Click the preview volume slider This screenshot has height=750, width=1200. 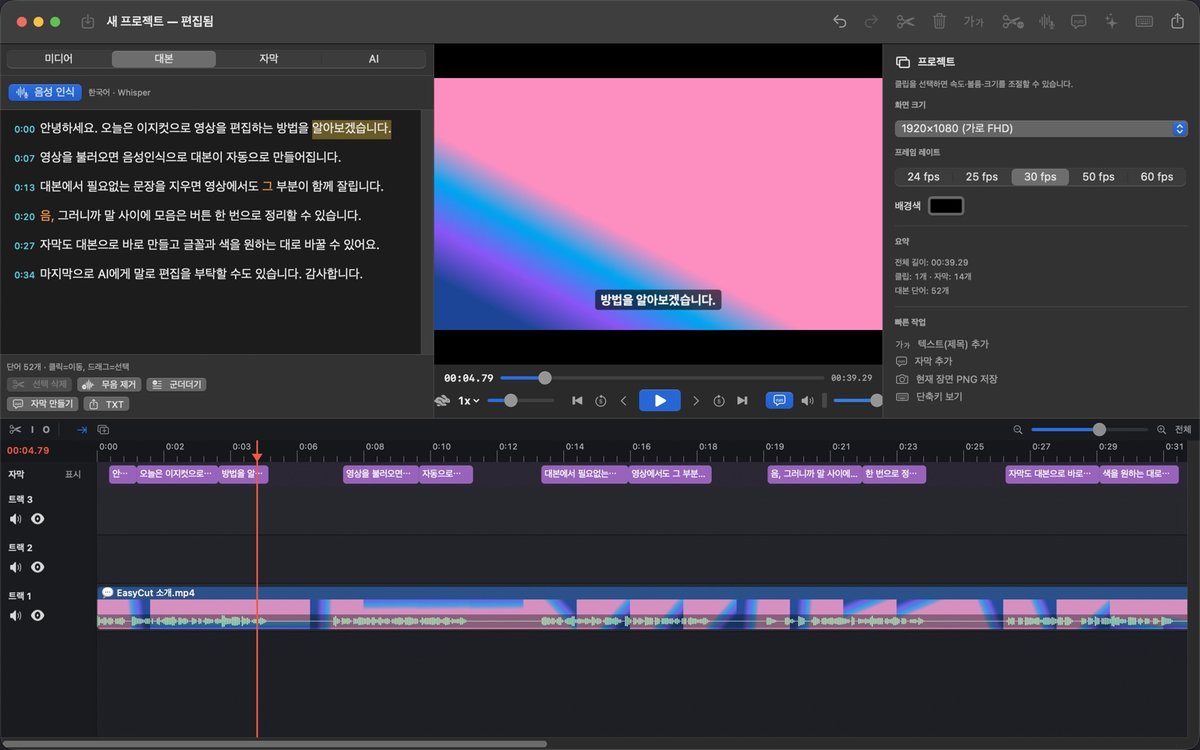pyautogui.click(x=858, y=400)
